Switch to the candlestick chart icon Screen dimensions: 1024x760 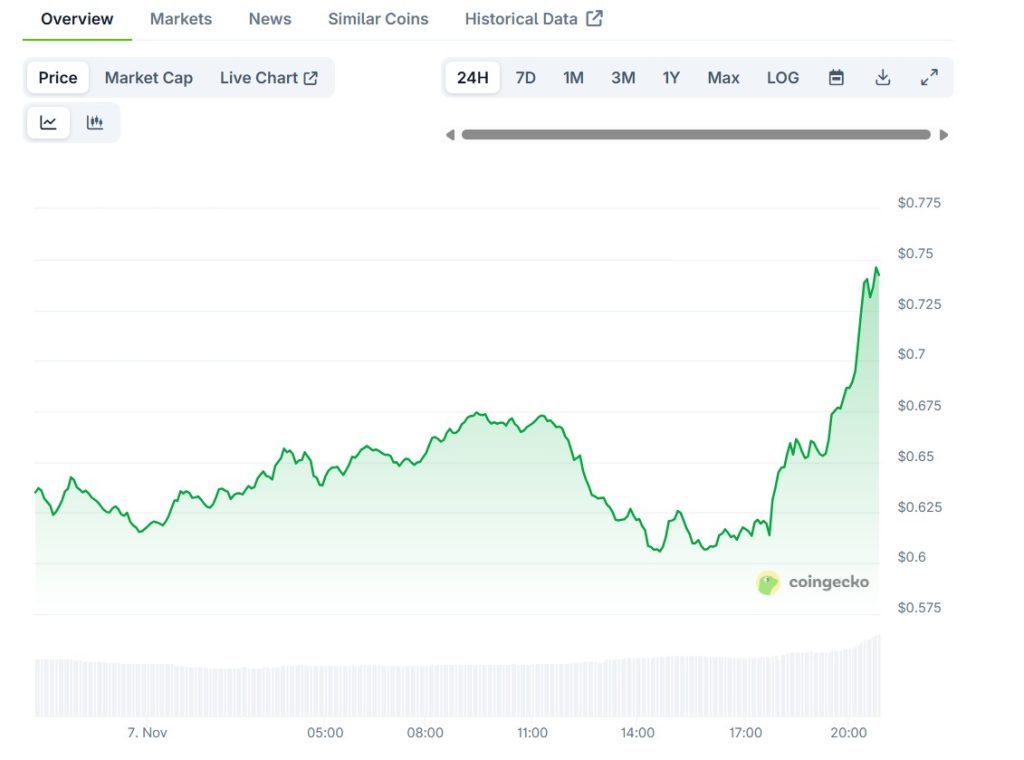pyautogui.click(x=95, y=121)
